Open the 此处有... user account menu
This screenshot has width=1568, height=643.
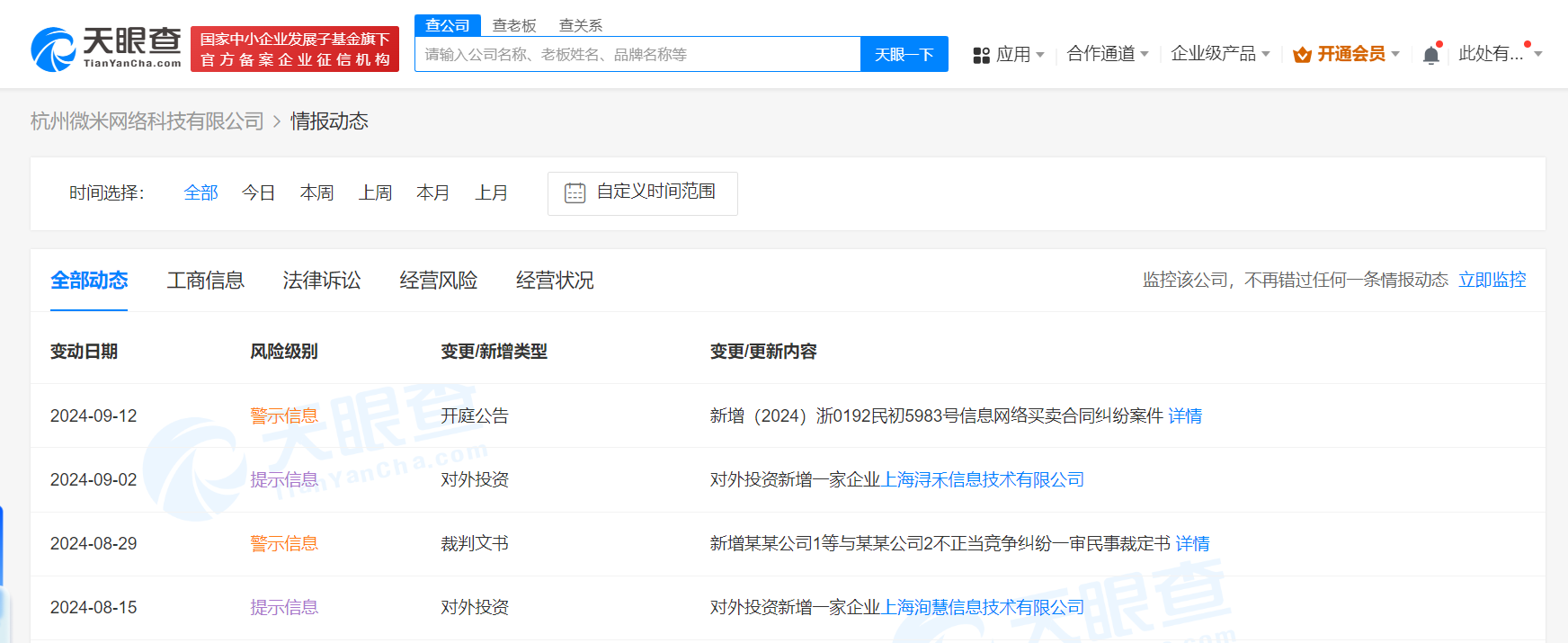pyautogui.click(x=1500, y=54)
